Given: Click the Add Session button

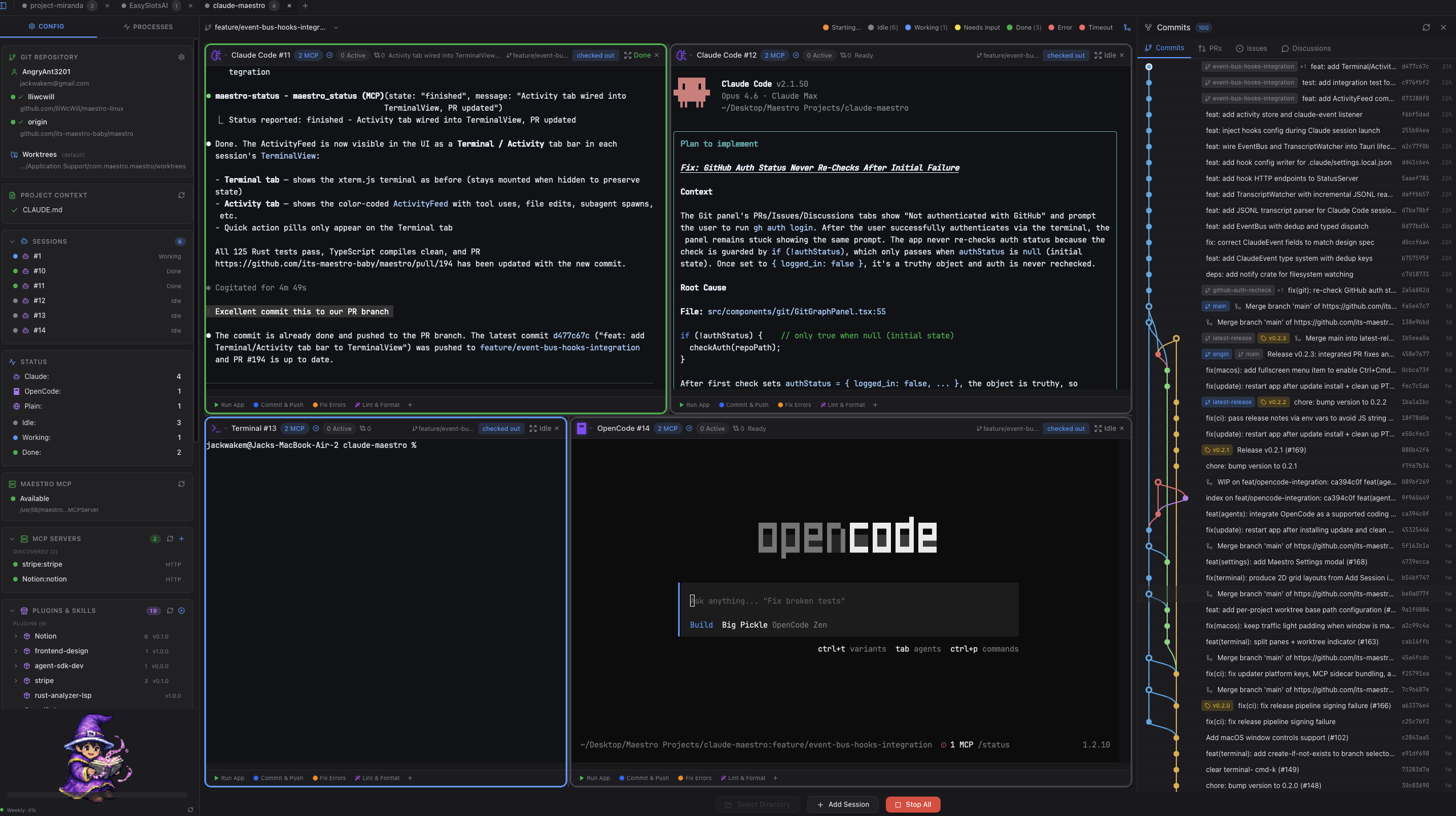Looking at the screenshot, I should (x=843, y=805).
